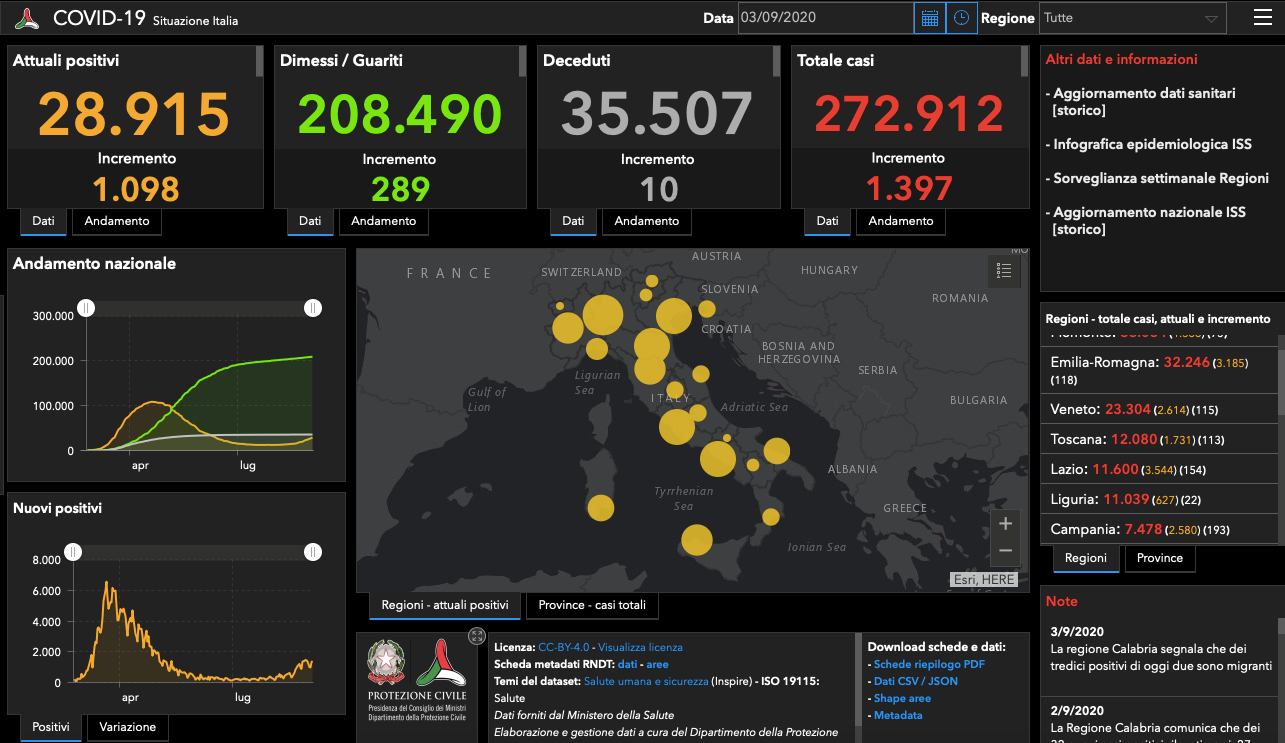Open the Regione dropdown showing Tutte
The image size is (1285, 743).
(1132, 18)
